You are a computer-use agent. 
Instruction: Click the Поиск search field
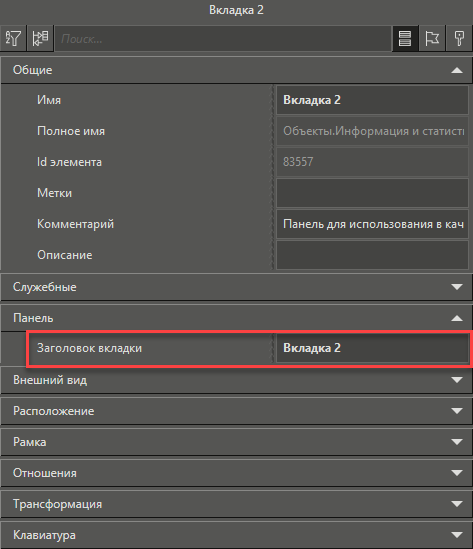pos(223,39)
